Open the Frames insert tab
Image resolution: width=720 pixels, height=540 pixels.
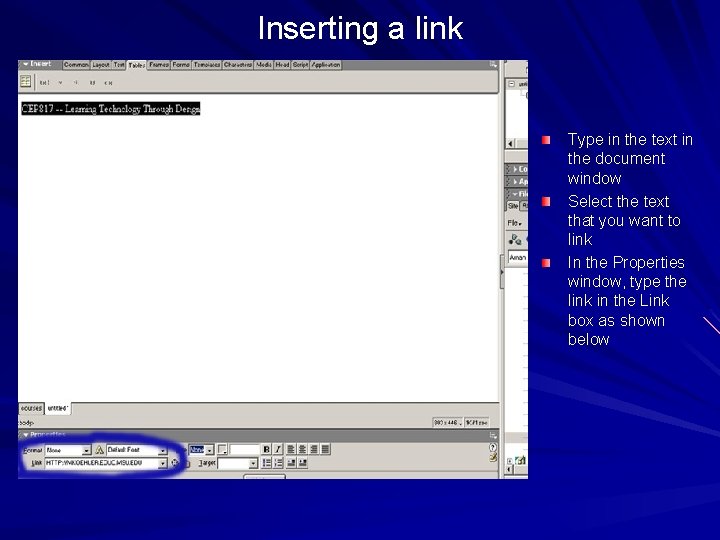pyautogui.click(x=159, y=65)
